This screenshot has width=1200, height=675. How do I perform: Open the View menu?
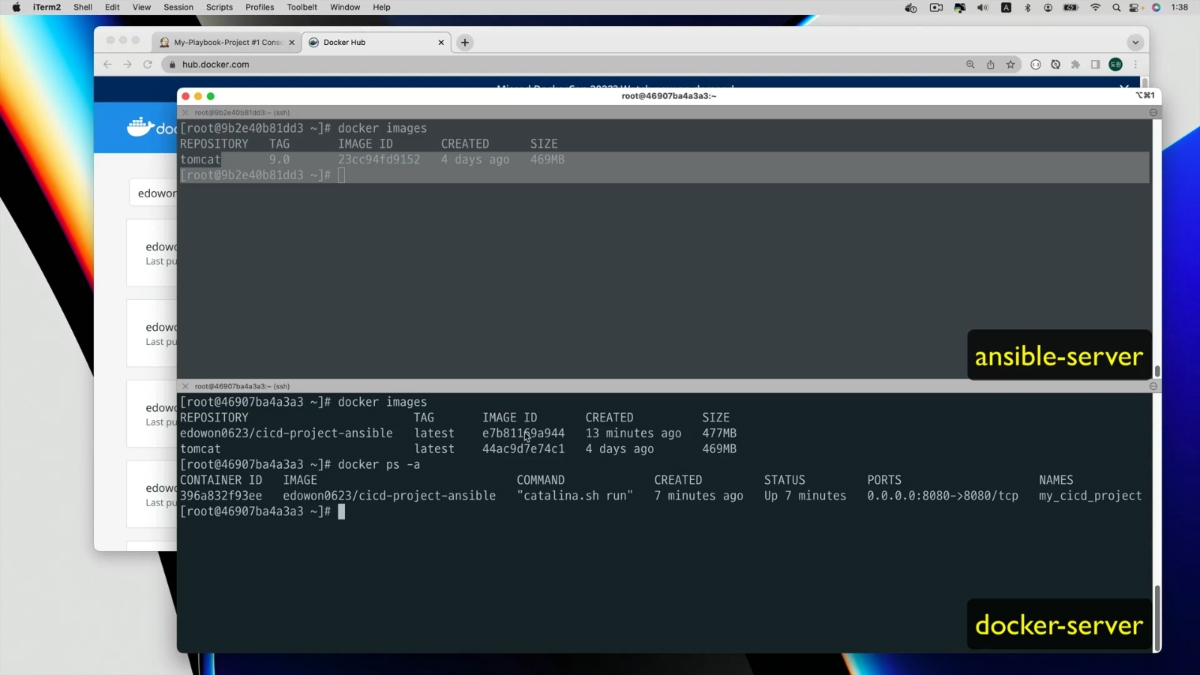tap(142, 7)
